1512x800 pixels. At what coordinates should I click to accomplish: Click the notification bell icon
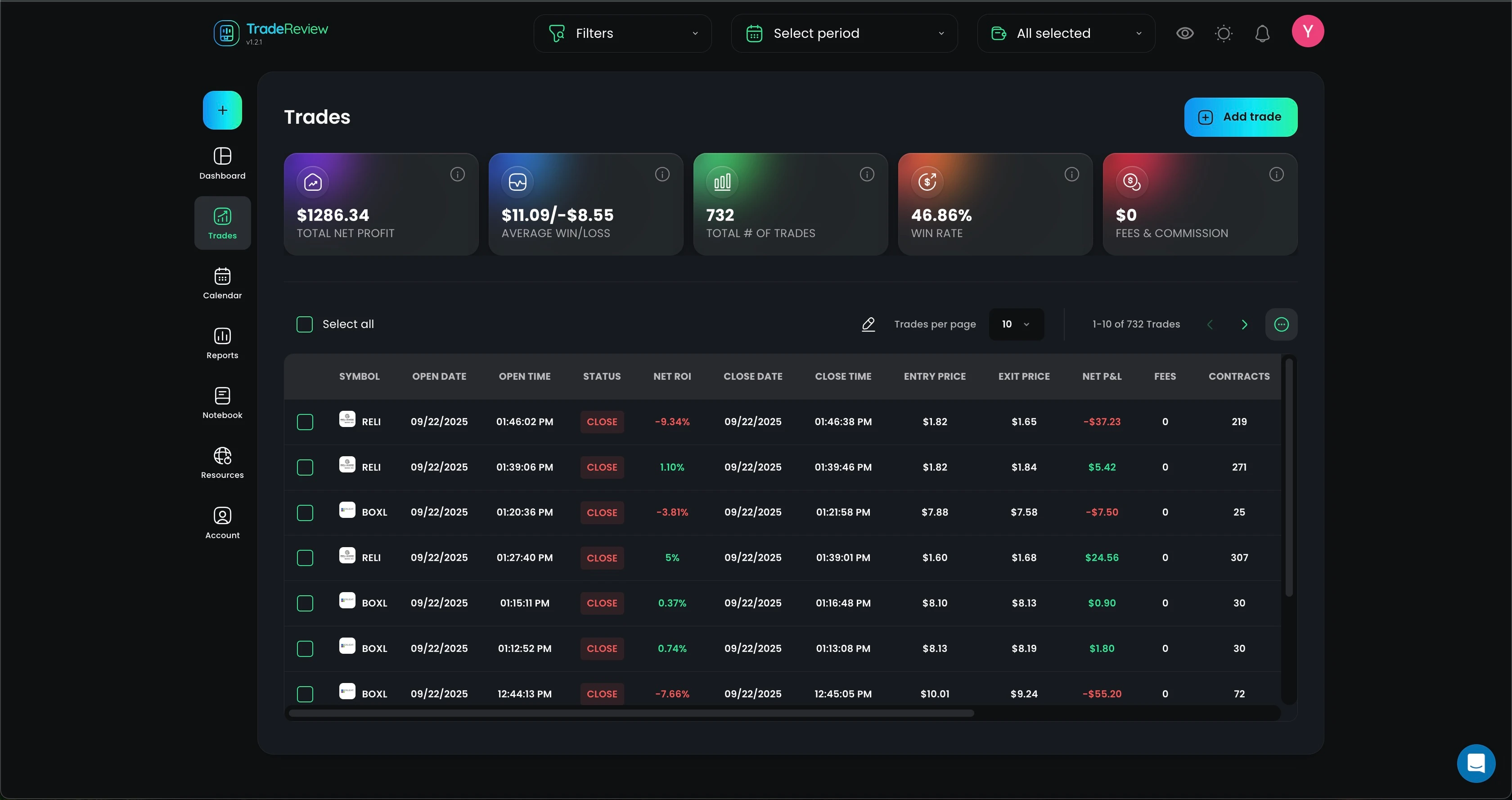click(1262, 33)
